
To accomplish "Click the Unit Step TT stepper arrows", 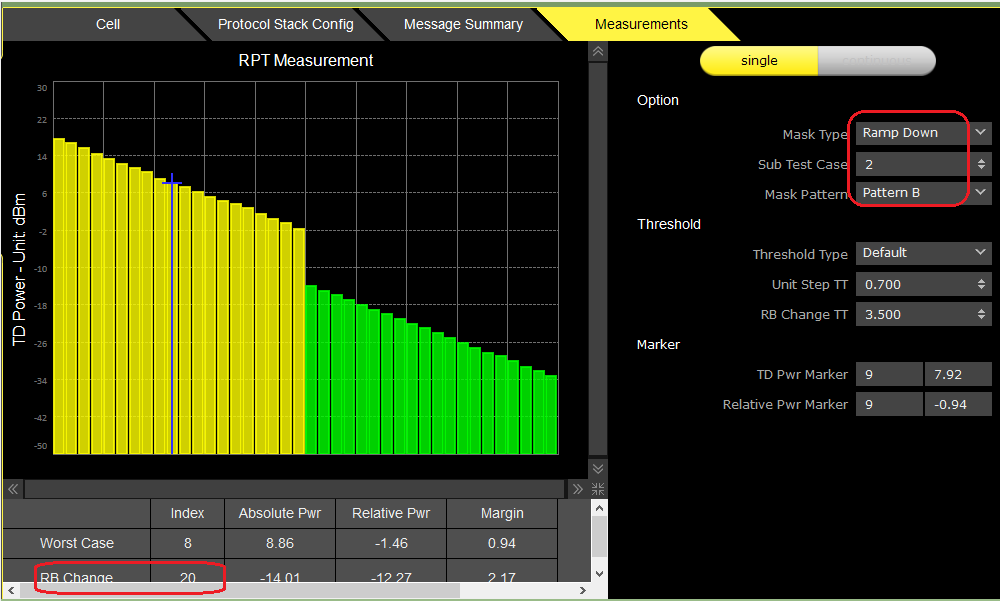I will (981, 285).
